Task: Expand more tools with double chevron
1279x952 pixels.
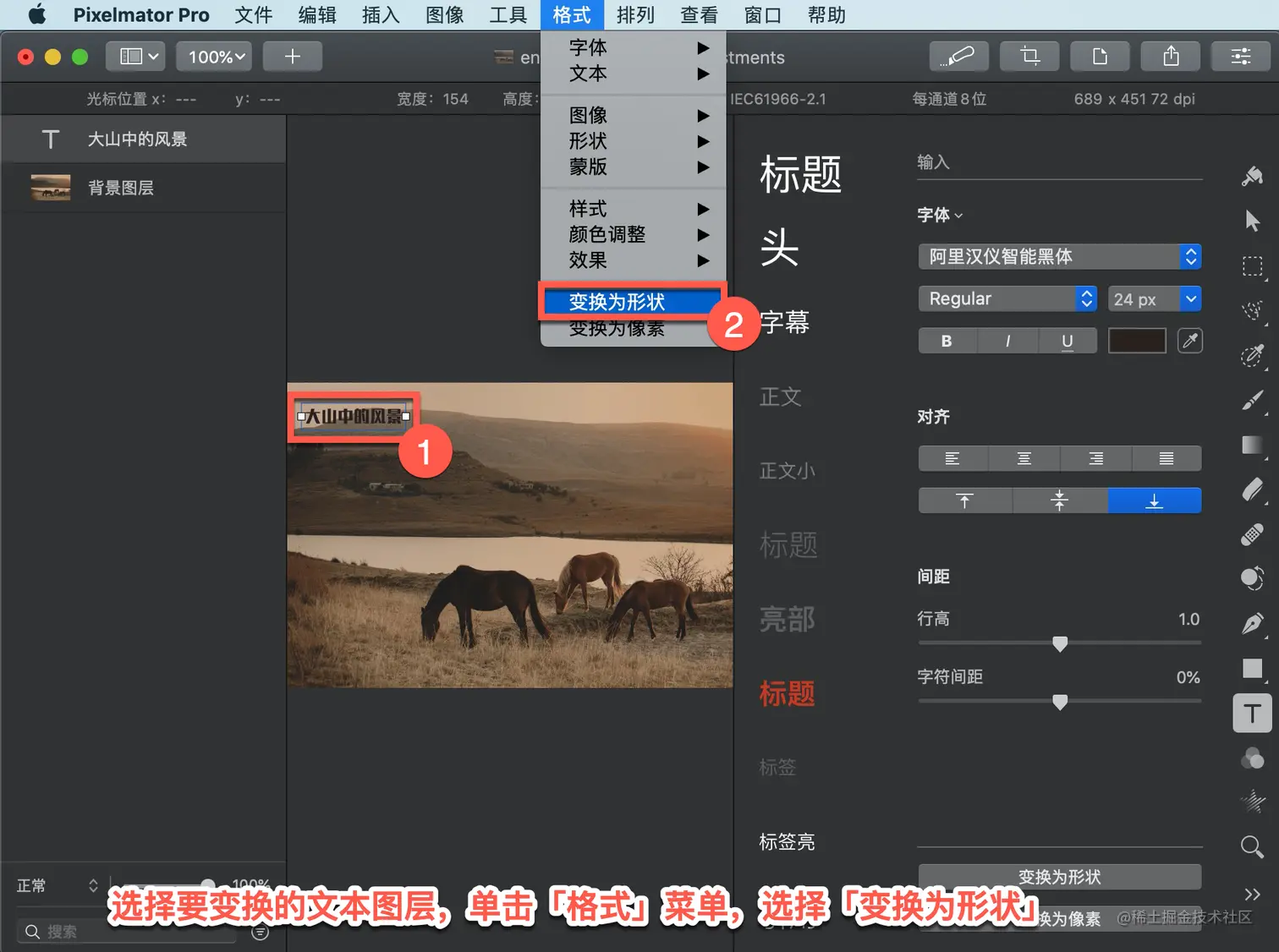Action: pos(1253,894)
